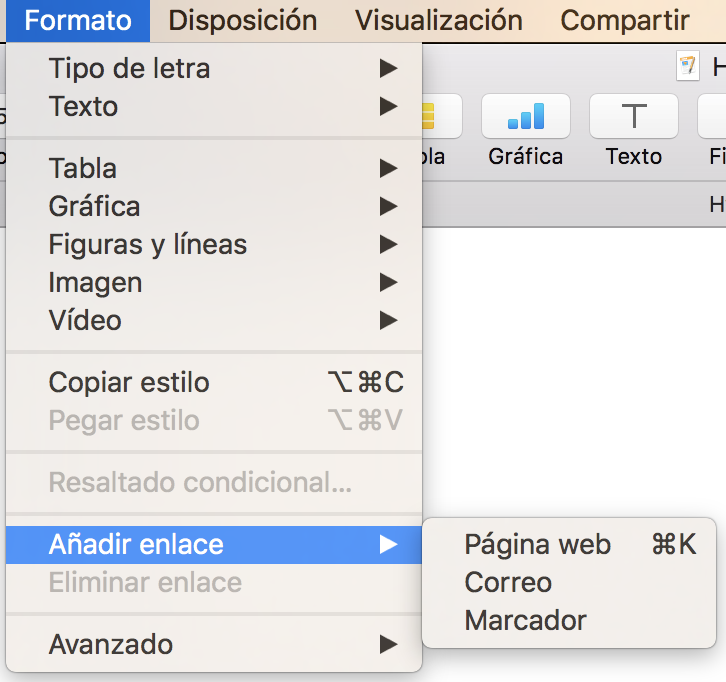
Task: Click the Gráfica chart icon in the toolbar
Action: pos(526,117)
